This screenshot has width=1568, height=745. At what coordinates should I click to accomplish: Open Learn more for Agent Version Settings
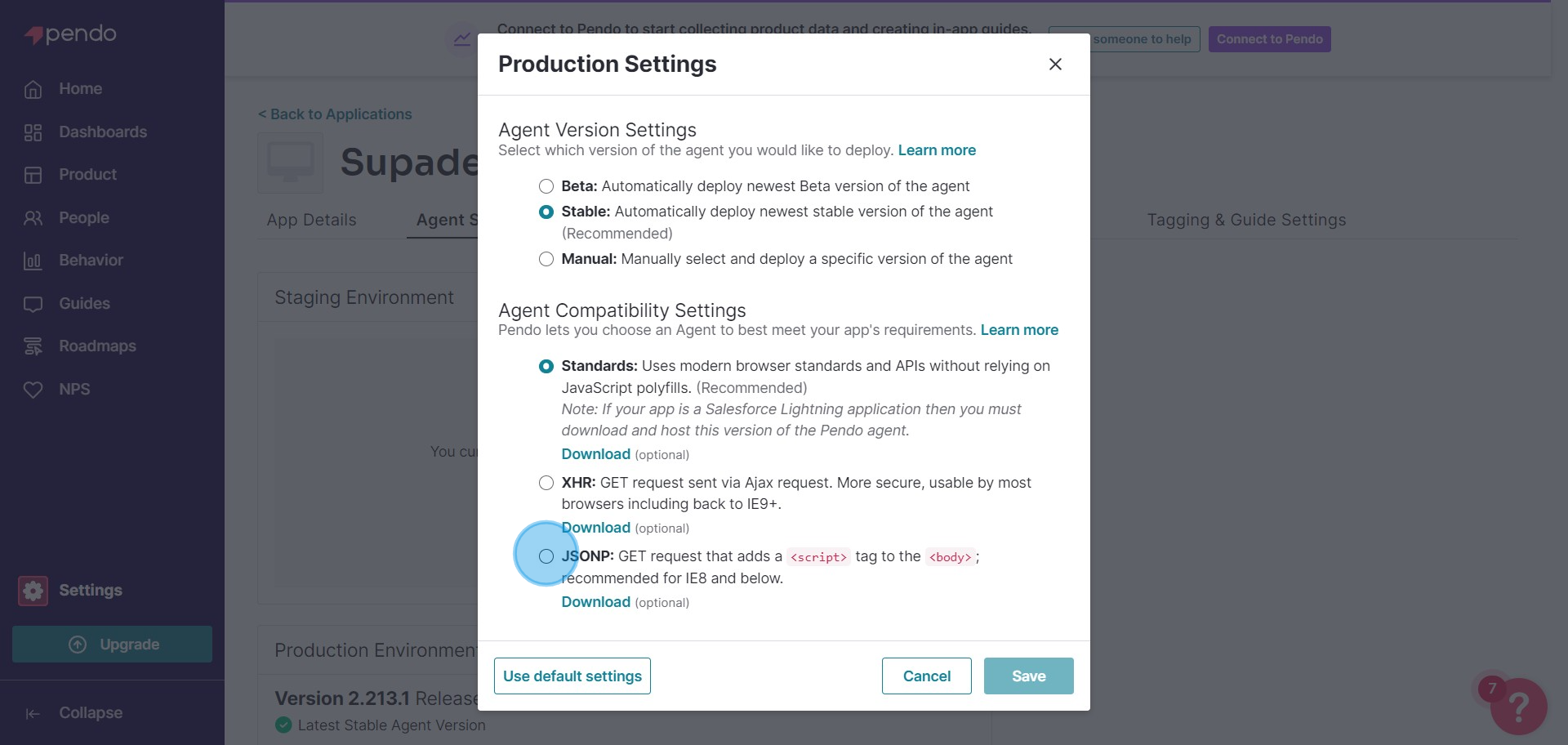(x=937, y=150)
